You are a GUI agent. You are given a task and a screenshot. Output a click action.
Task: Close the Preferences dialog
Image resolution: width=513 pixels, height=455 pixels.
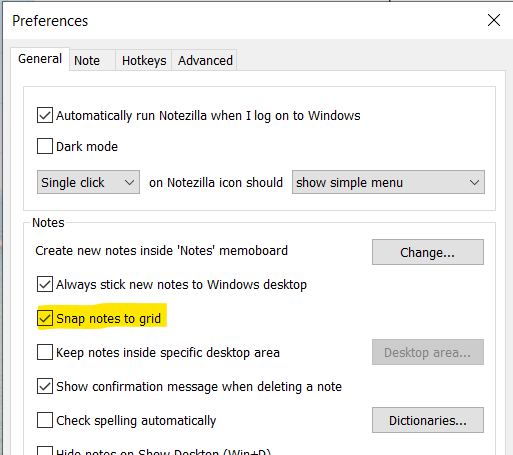pos(494,20)
